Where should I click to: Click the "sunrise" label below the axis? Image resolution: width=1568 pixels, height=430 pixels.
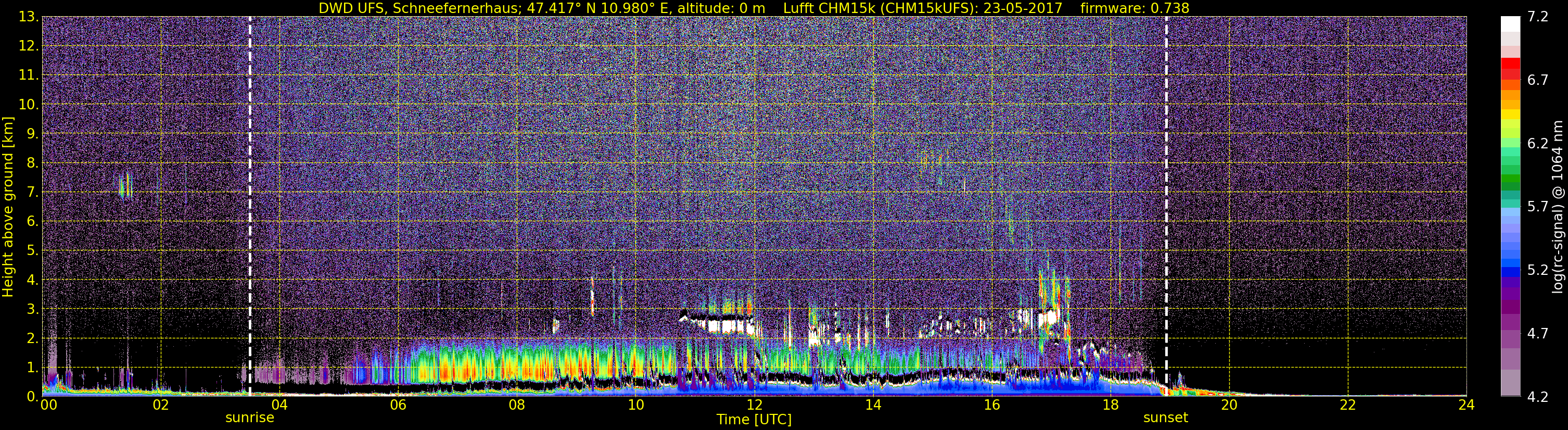tap(250, 418)
